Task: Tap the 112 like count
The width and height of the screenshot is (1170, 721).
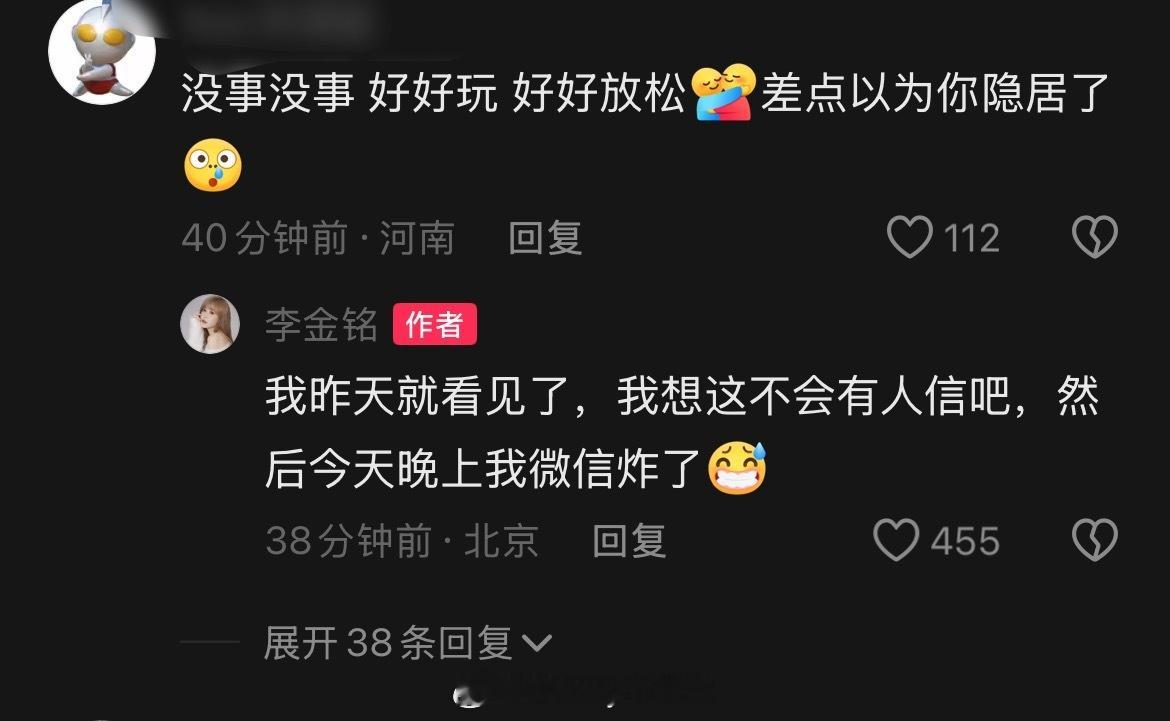Action: click(971, 238)
